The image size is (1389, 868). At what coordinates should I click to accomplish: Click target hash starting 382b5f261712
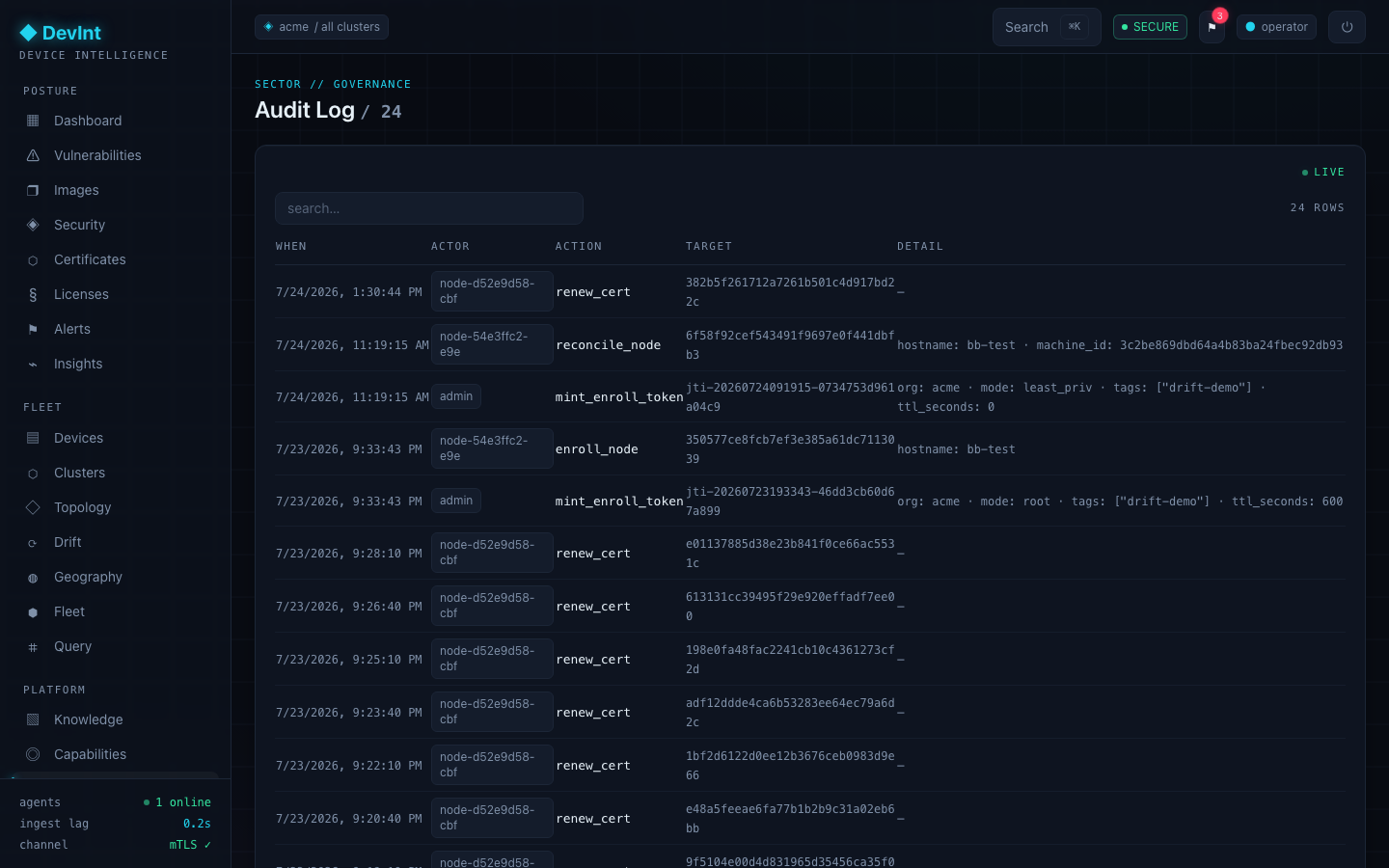coord(790,292)
